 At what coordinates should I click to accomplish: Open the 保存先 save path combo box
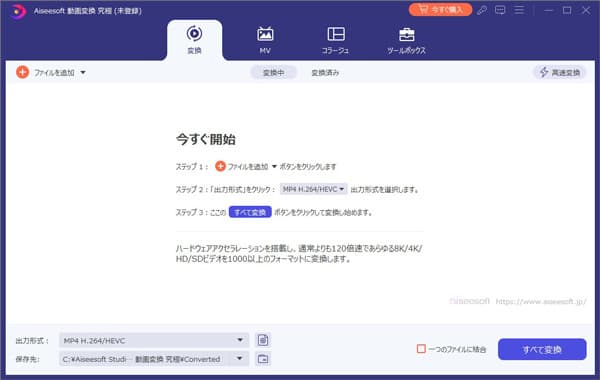(x=154, y=359)
